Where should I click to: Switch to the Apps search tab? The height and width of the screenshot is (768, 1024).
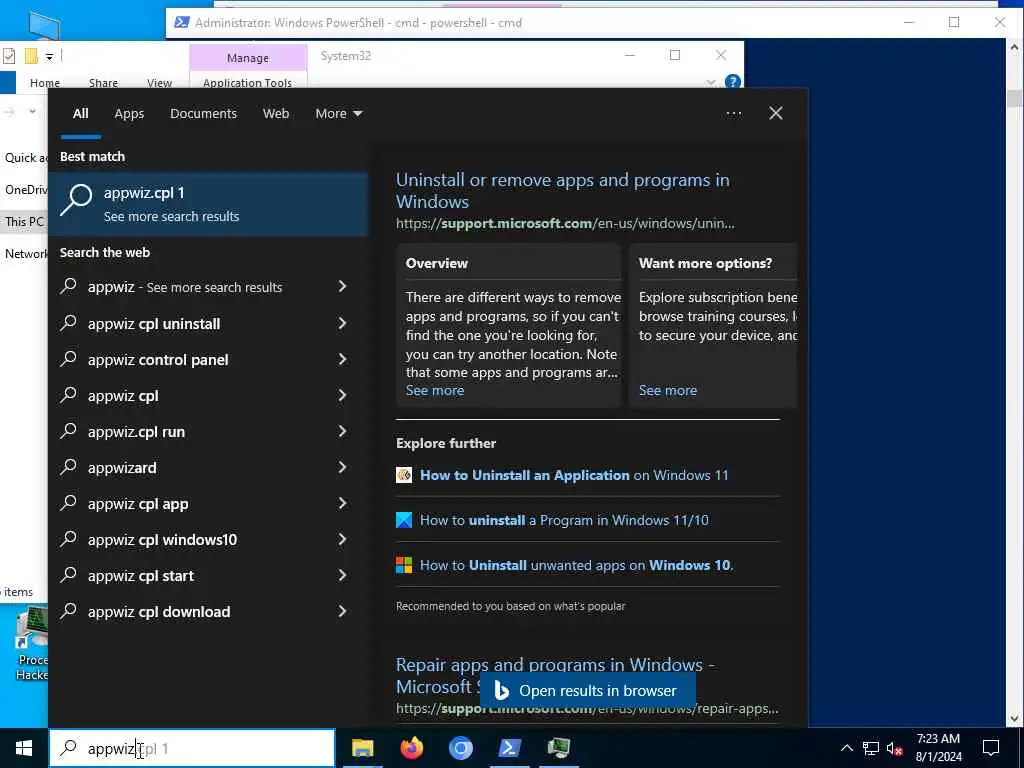pos(129,114)
